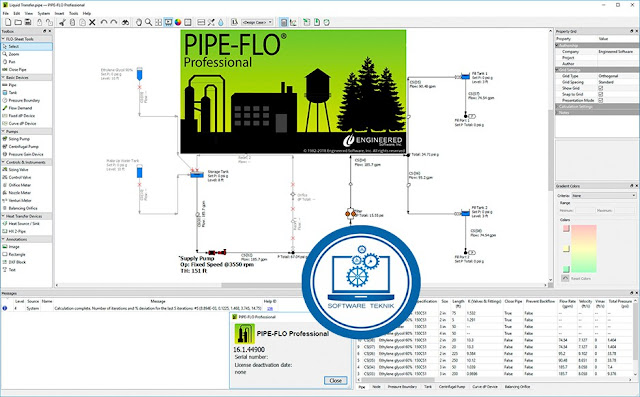This screenshot has width=640, height=397.
Task: Click the Save disk toolbar icon
Action: click(x=28, y=22)
